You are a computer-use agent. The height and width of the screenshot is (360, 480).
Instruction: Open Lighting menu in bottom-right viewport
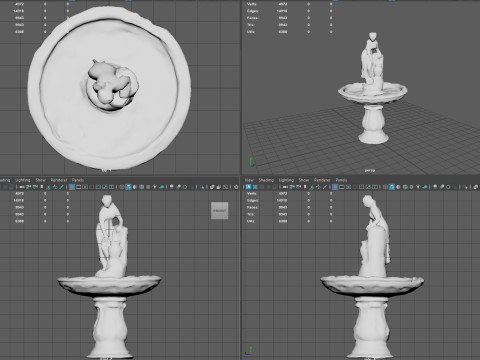[x=286, y=180]
